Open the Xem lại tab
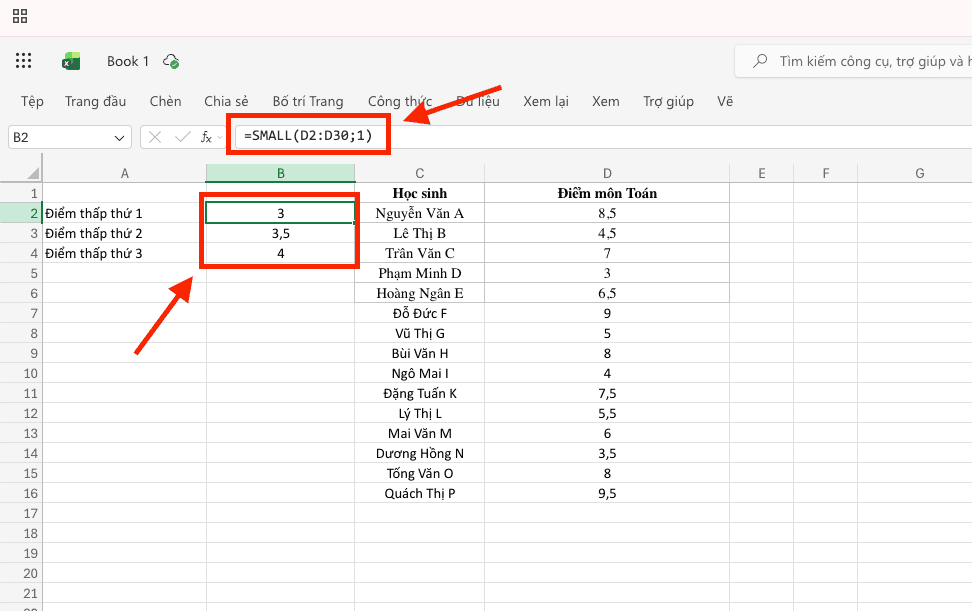Viewport: 972px width, 611px height. [546, 101]
